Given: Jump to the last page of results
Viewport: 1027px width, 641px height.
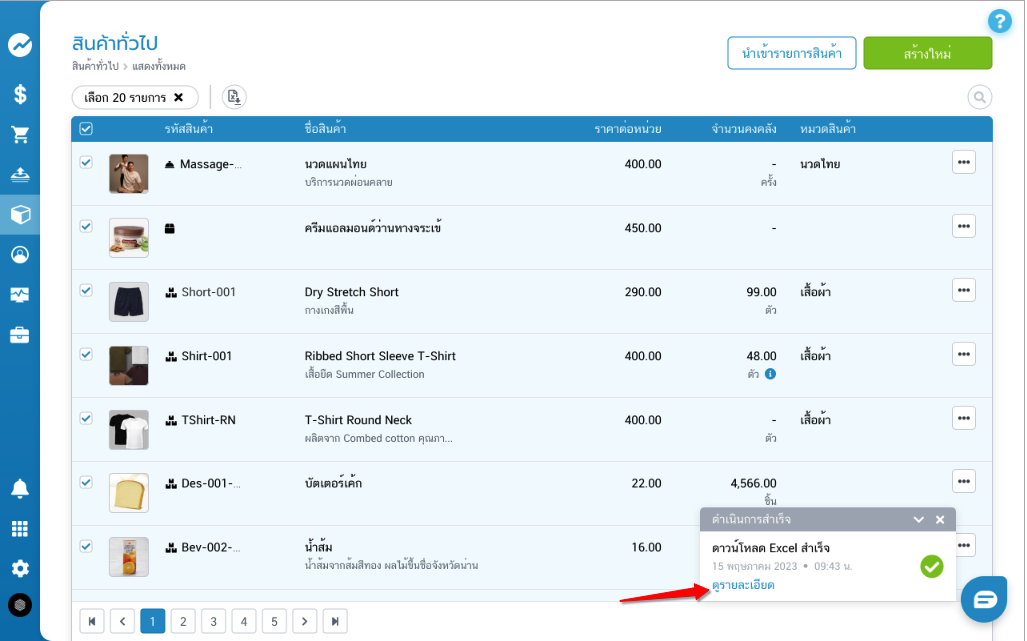Looking at the screenshot, I should click(336, 621).
